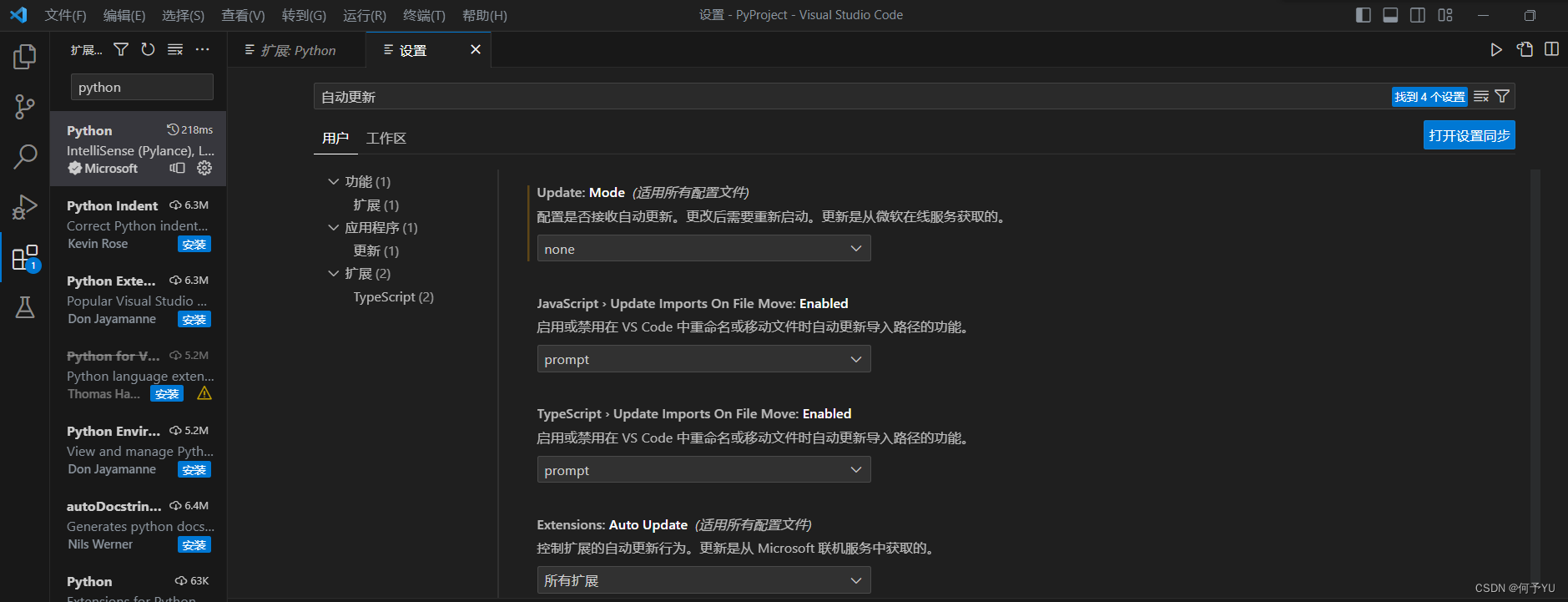The image size is (1568, 602).
Task: Select TypeScript (2) in settings tree
Action: tap(393, 296)
